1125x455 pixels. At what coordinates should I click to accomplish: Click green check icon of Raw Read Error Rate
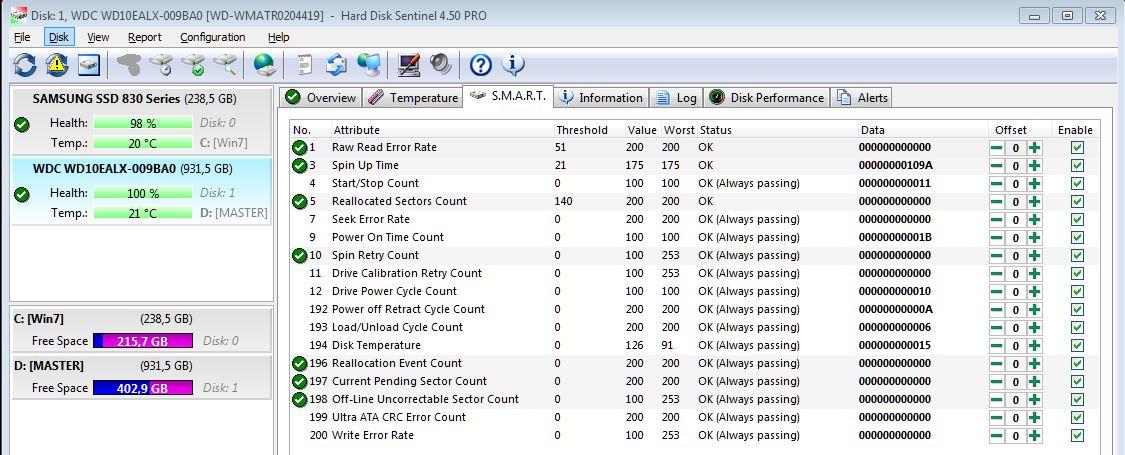click(x=299, y=148)
